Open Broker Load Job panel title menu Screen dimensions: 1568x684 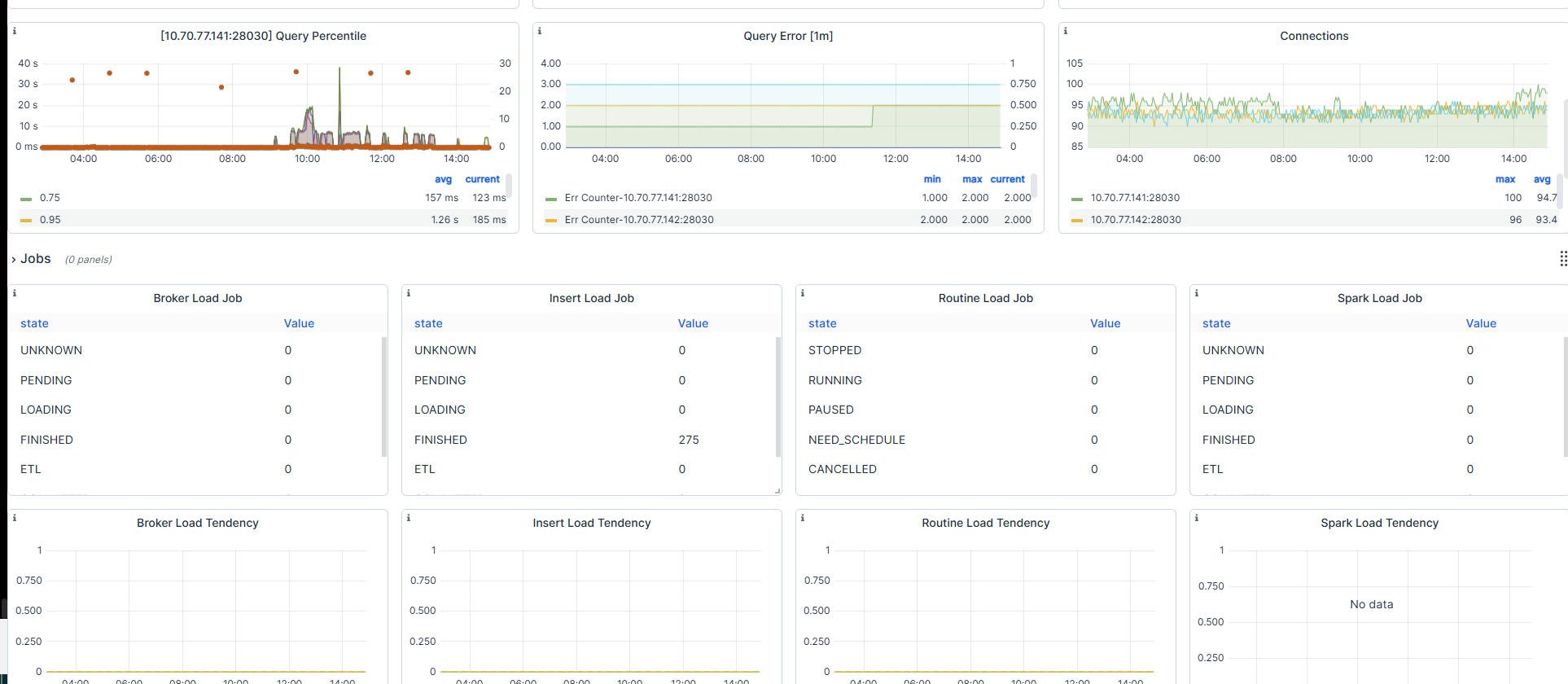pyautogui.click(x=198, y=298)
